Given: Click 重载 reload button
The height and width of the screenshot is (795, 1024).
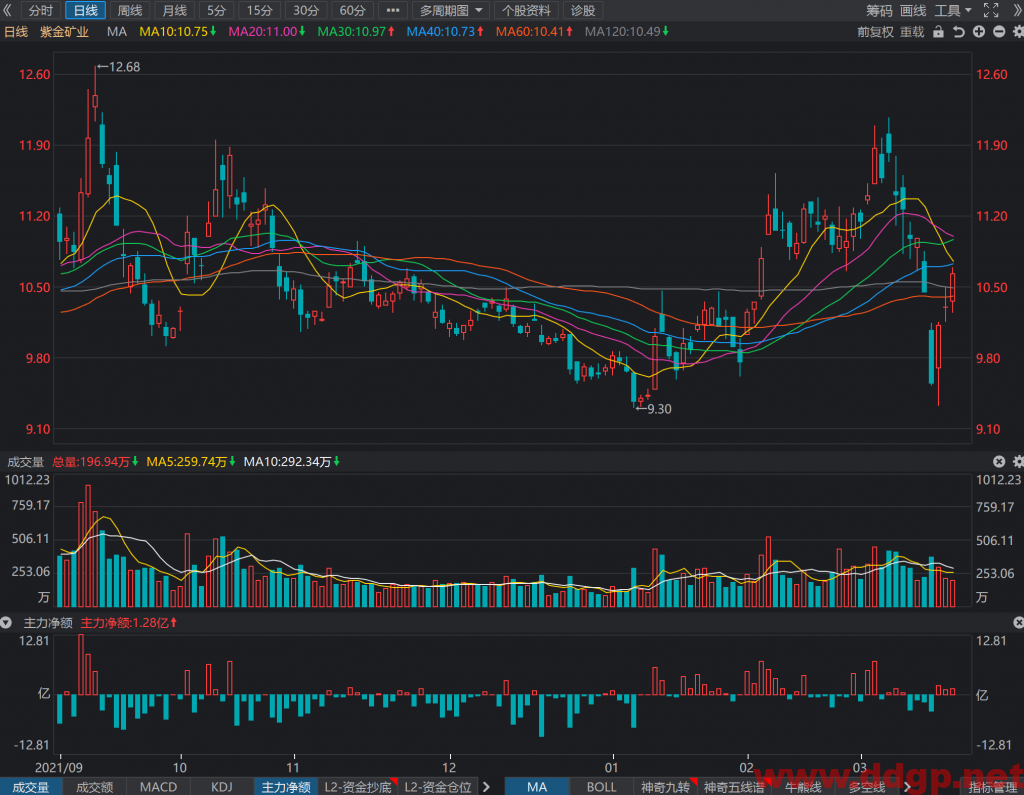Looking at the screenshot, I should click(x=912, y=31).
